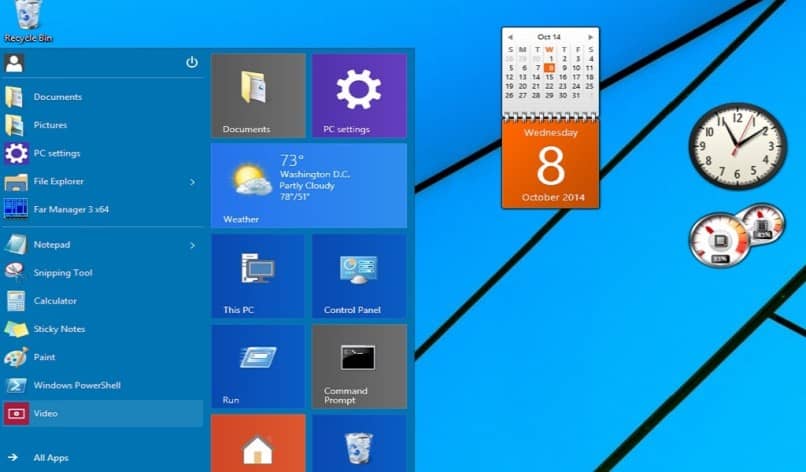Screen dimensions: 806x472
Task: Open Windows PowerShell
Action: coord(103,385)
